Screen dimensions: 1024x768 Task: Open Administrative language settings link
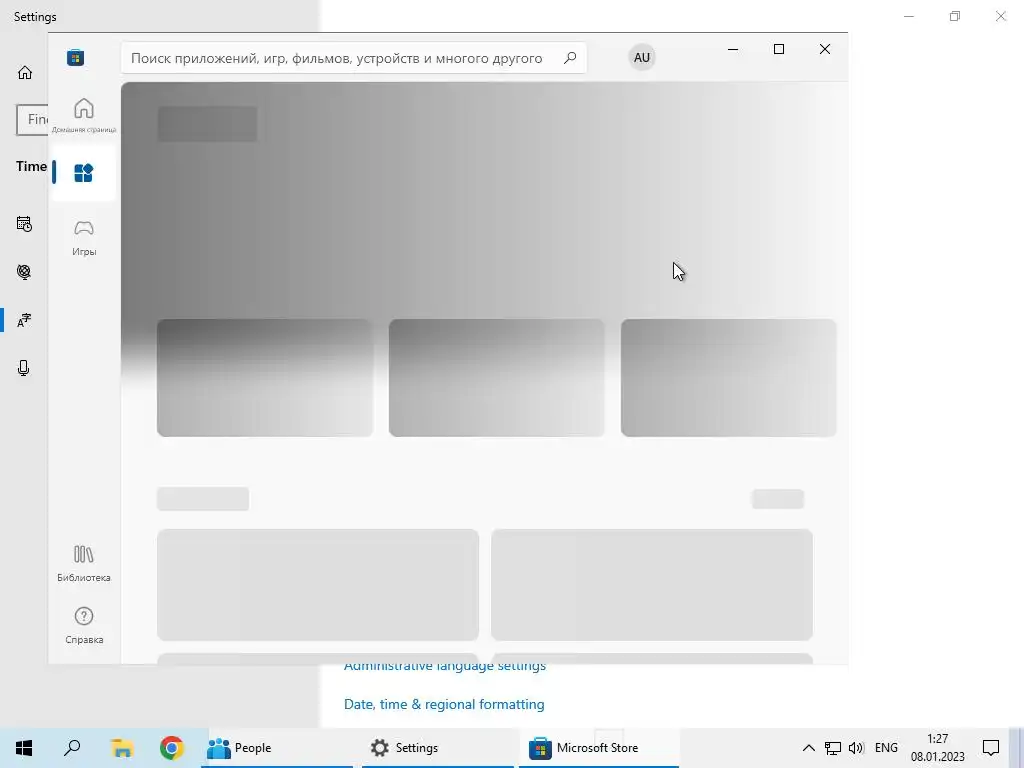pyautogui.click(x=445, y=667)
